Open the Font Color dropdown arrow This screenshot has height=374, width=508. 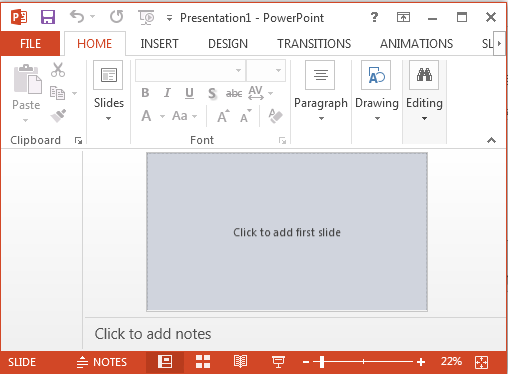point(162,116)
